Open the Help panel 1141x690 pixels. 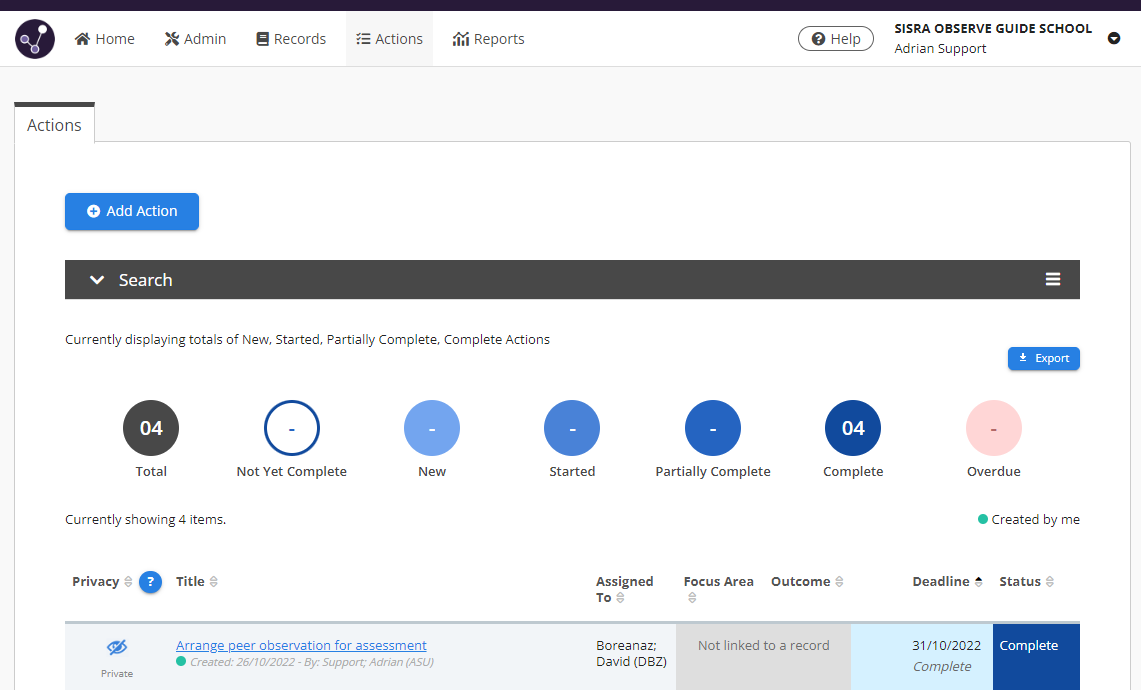(x=835, y=38)
